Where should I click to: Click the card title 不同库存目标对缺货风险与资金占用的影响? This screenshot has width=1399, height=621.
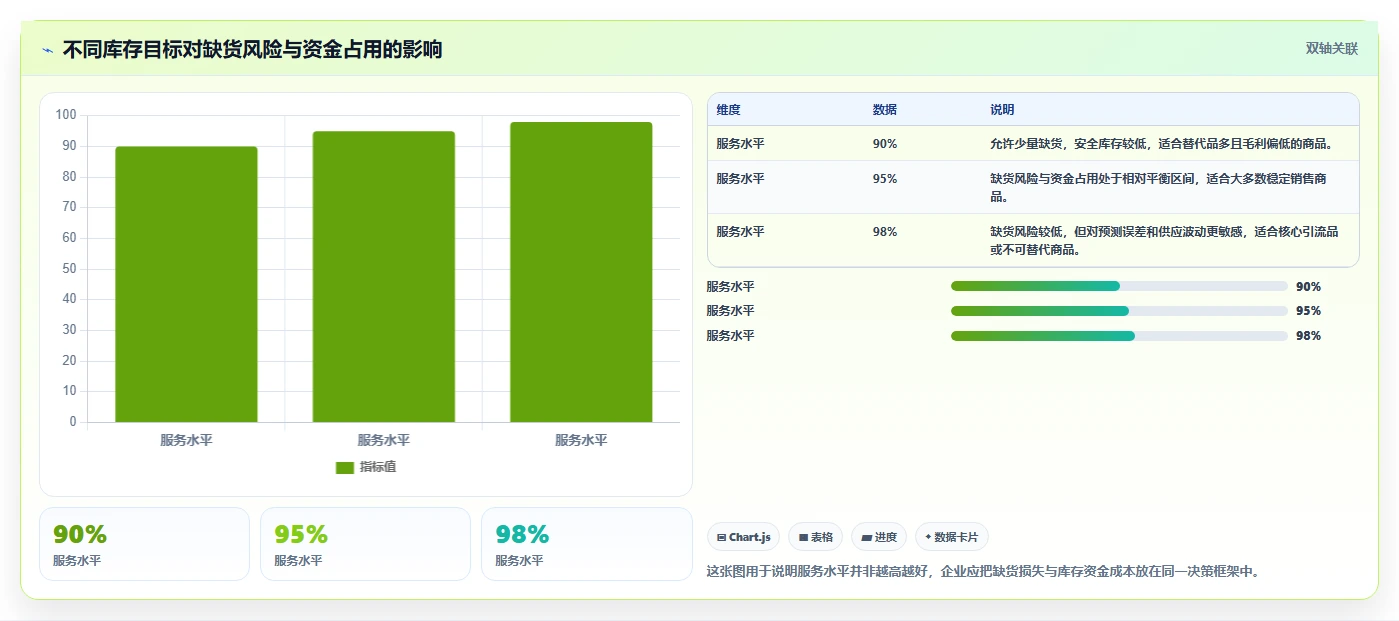[252, 50]
